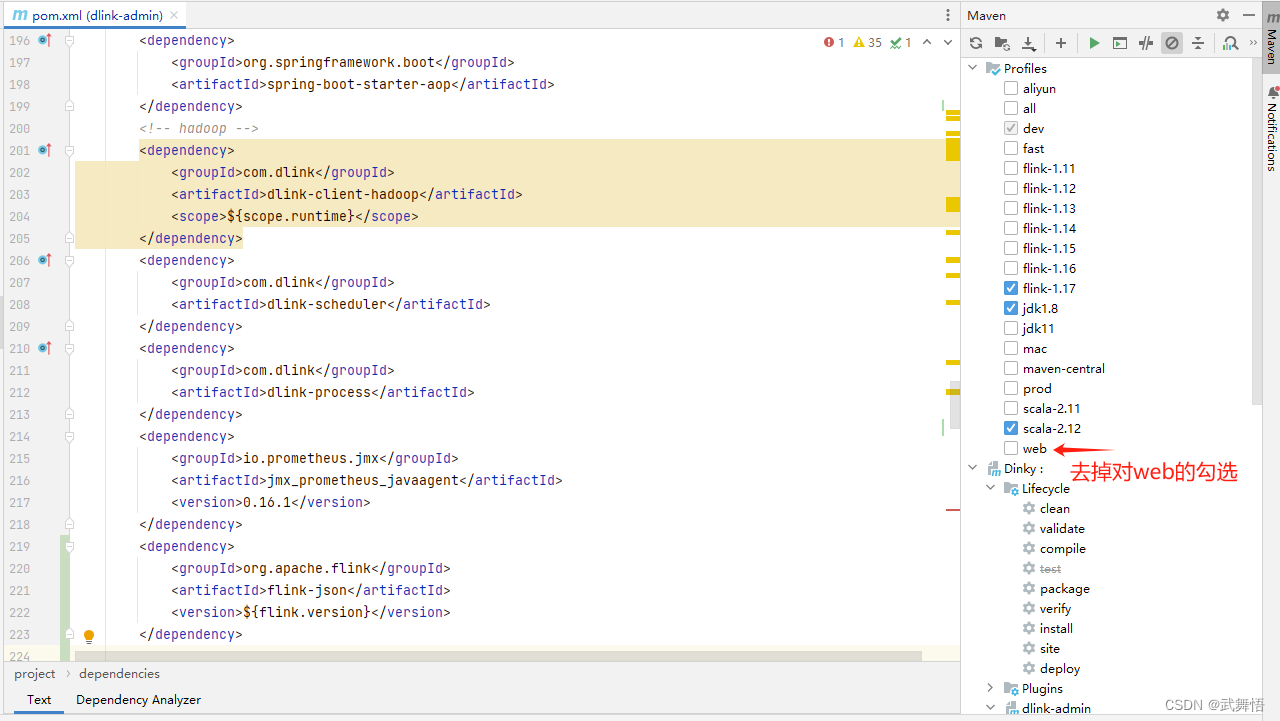Image resolution: width=1280 pixels, height=721 pixels.
Task: Expand the dlink-admin module node
Action: tap(990, 708)
